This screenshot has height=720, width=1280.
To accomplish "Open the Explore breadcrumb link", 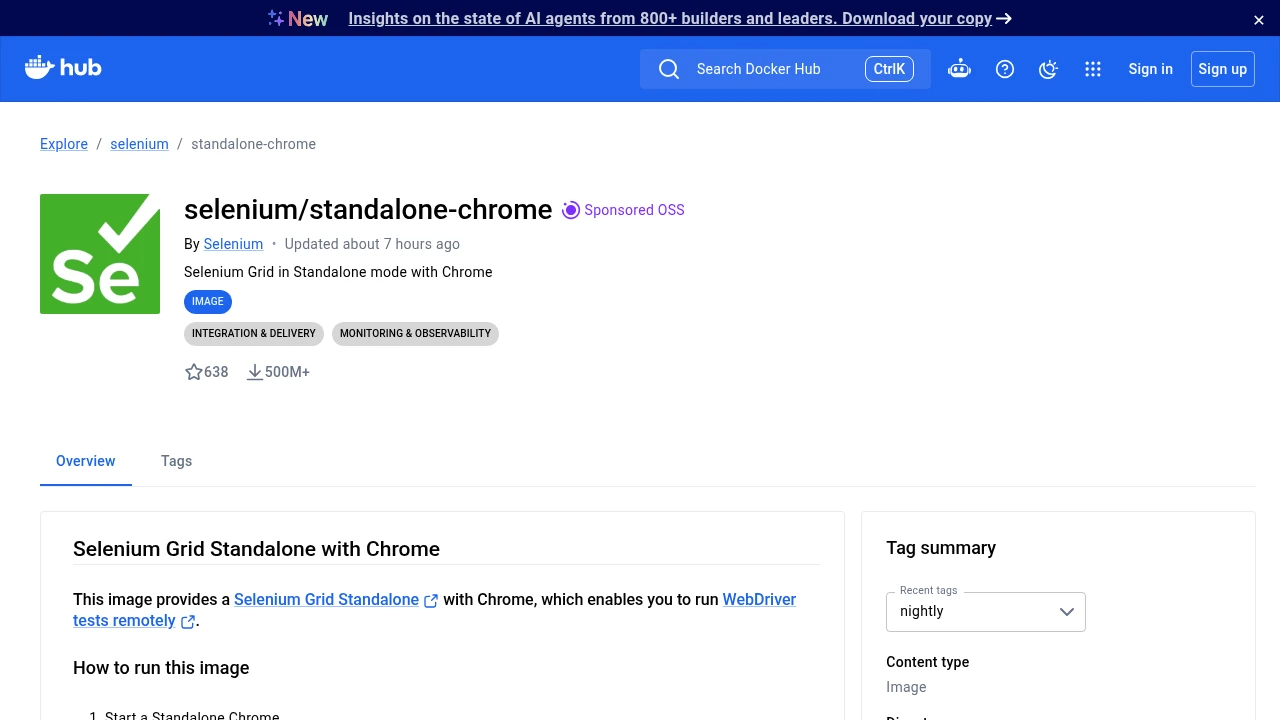I will pos(64,144).
